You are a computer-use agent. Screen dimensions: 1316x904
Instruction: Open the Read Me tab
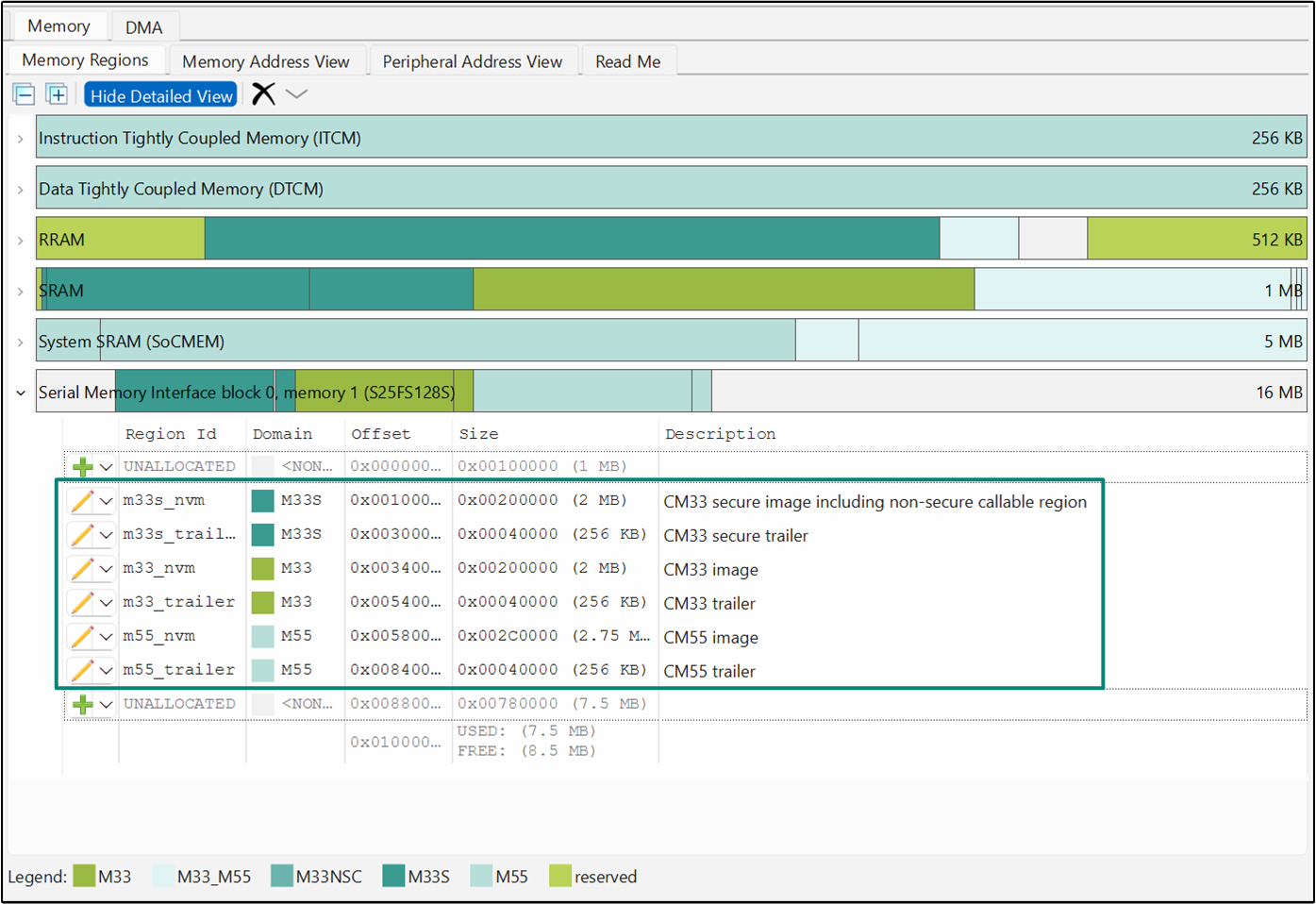(627, 61)
